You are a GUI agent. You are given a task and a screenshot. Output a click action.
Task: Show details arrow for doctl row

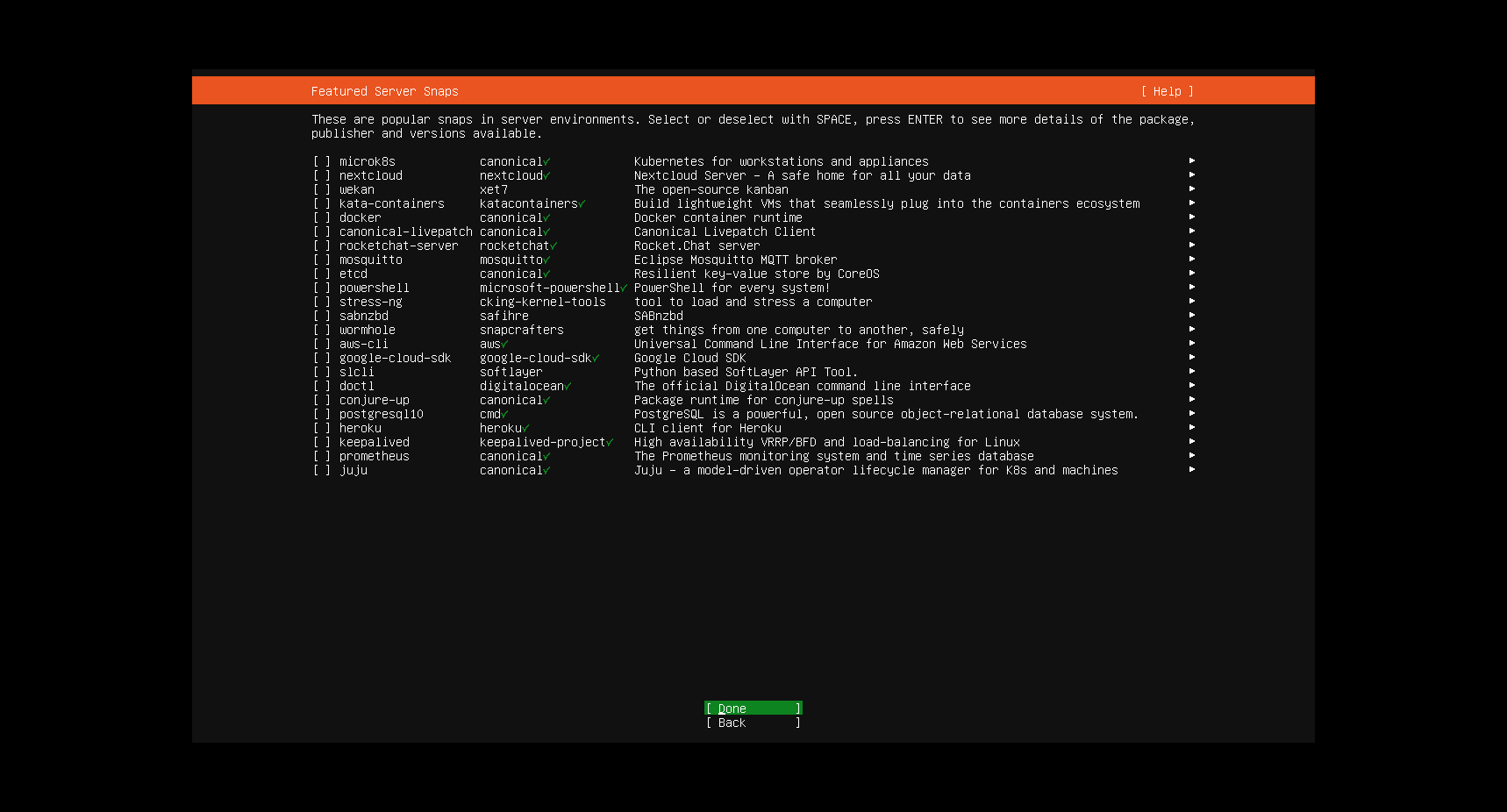1192,385
